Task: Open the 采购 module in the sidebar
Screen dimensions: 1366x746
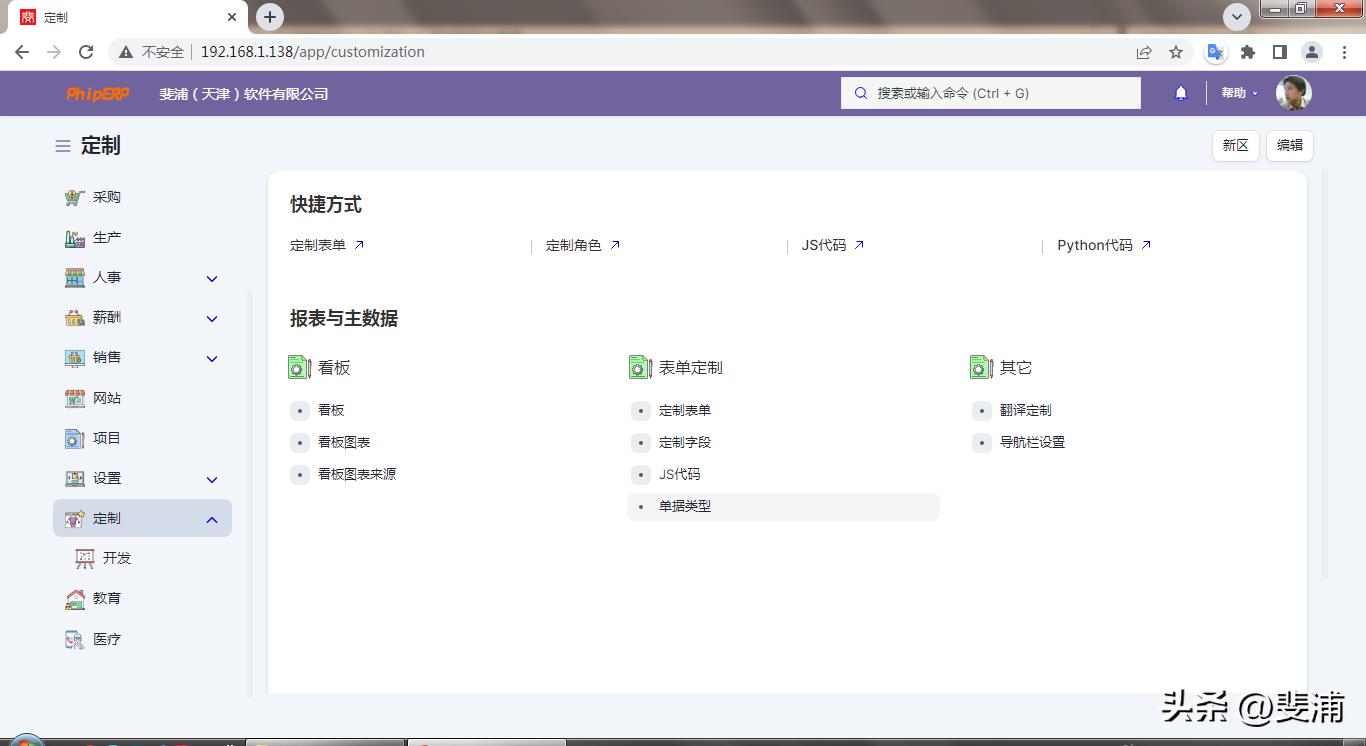Action: 106,197
